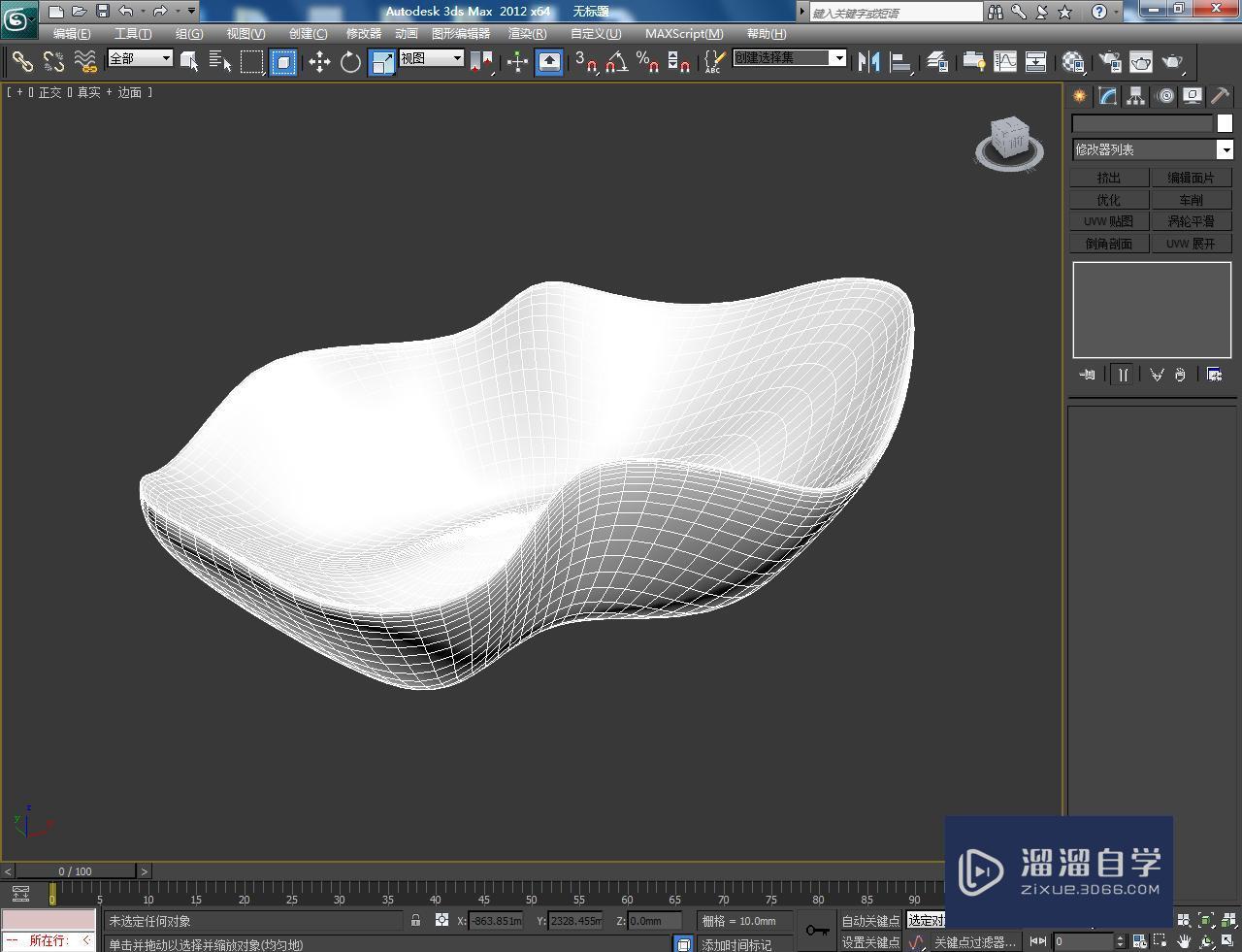Toggle Angle Snap on
The width and height of the screenshot is (1242, 952).
[615, 61]
